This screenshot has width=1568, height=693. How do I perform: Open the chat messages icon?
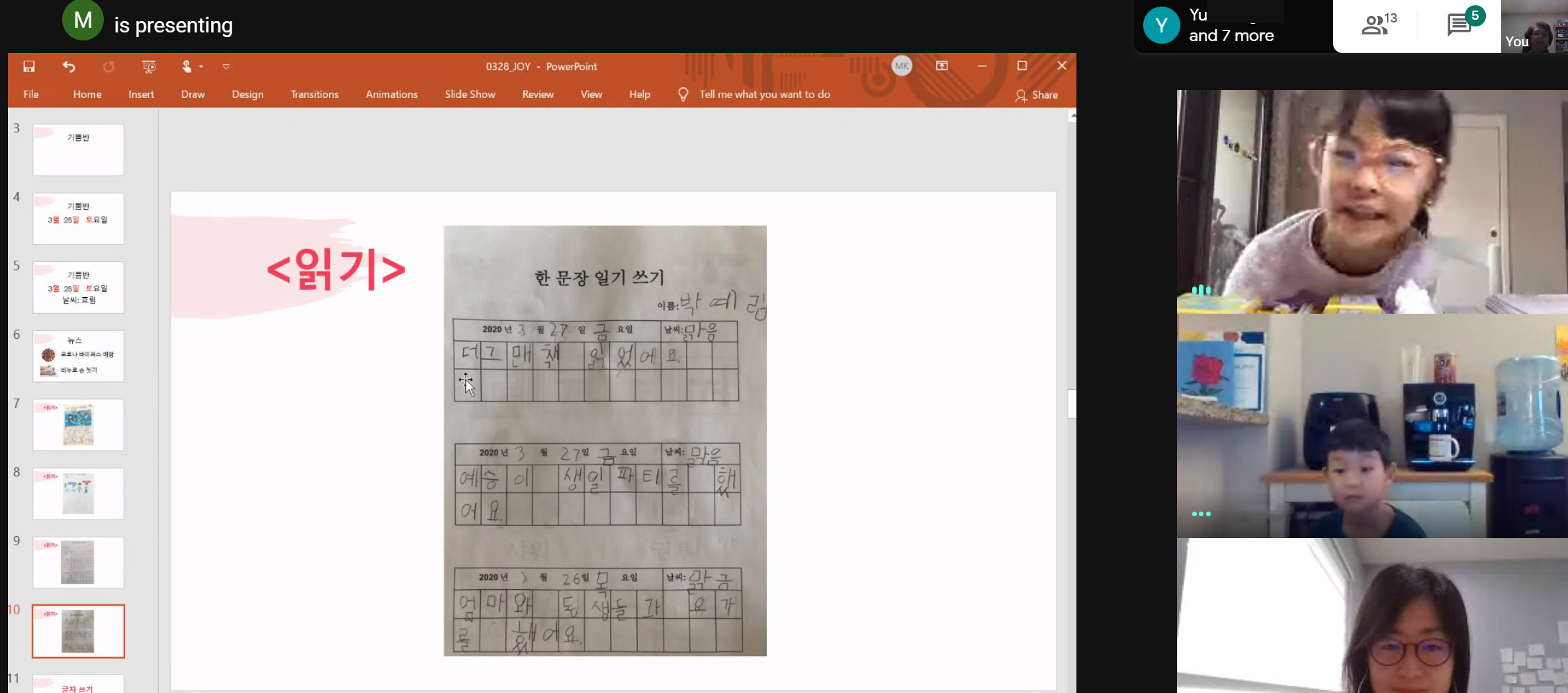[1458, 25]
